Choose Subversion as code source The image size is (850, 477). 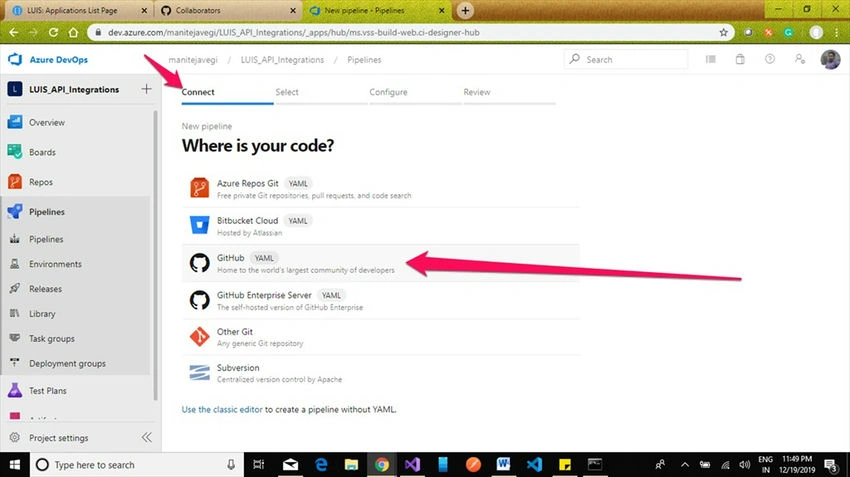coord(381,373)
